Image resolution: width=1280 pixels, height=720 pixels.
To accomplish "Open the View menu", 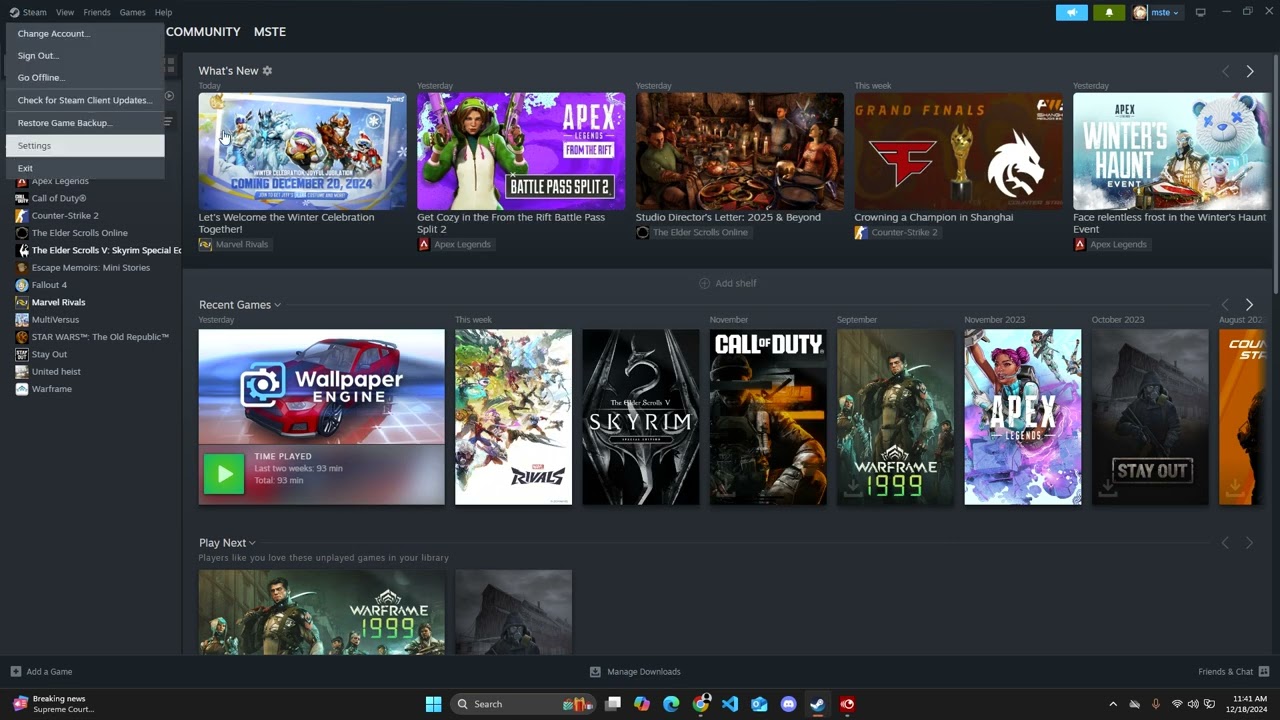I will click(x=65, y=12).
